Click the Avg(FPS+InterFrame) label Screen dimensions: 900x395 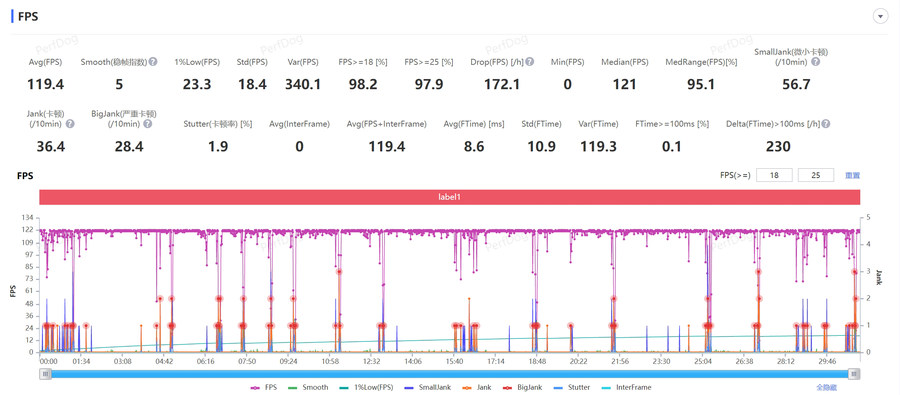(387, 123)
